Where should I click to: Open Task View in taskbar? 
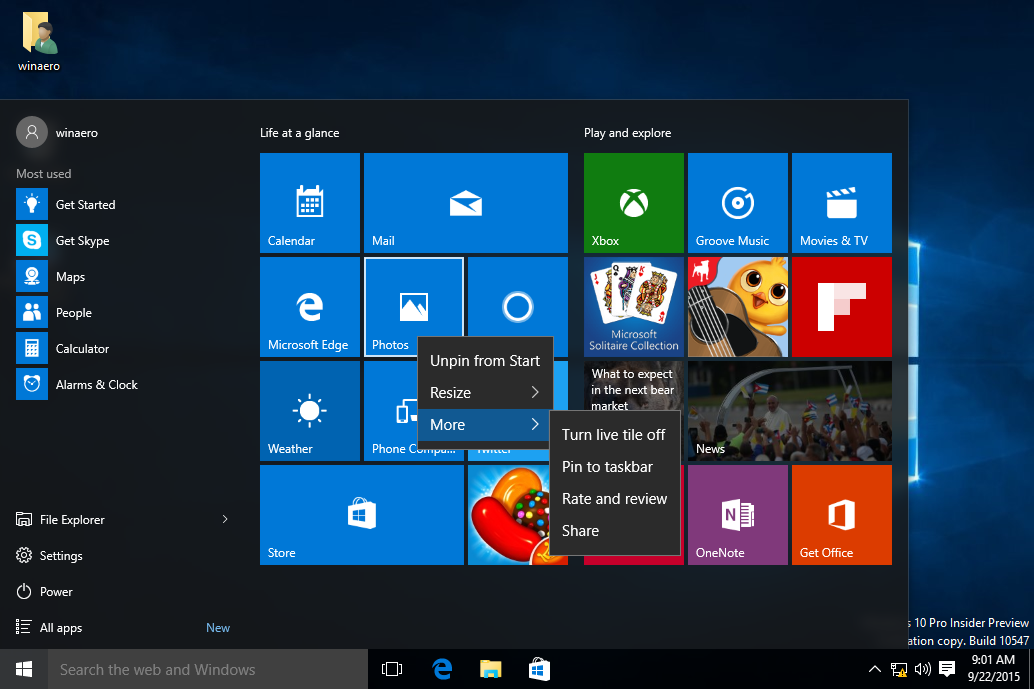coord(392,669)
